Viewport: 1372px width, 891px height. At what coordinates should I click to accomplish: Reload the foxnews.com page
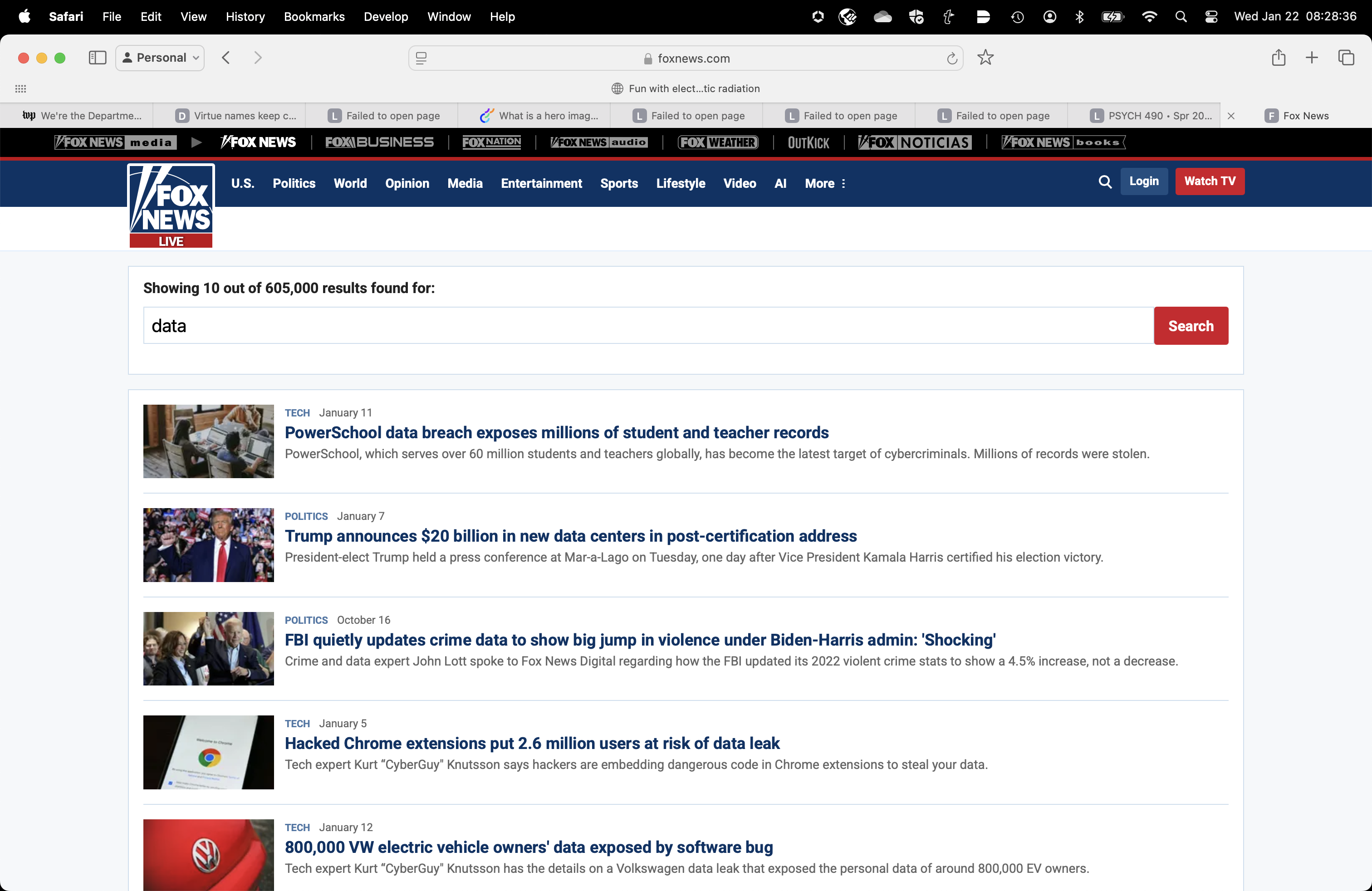point(952,58)
